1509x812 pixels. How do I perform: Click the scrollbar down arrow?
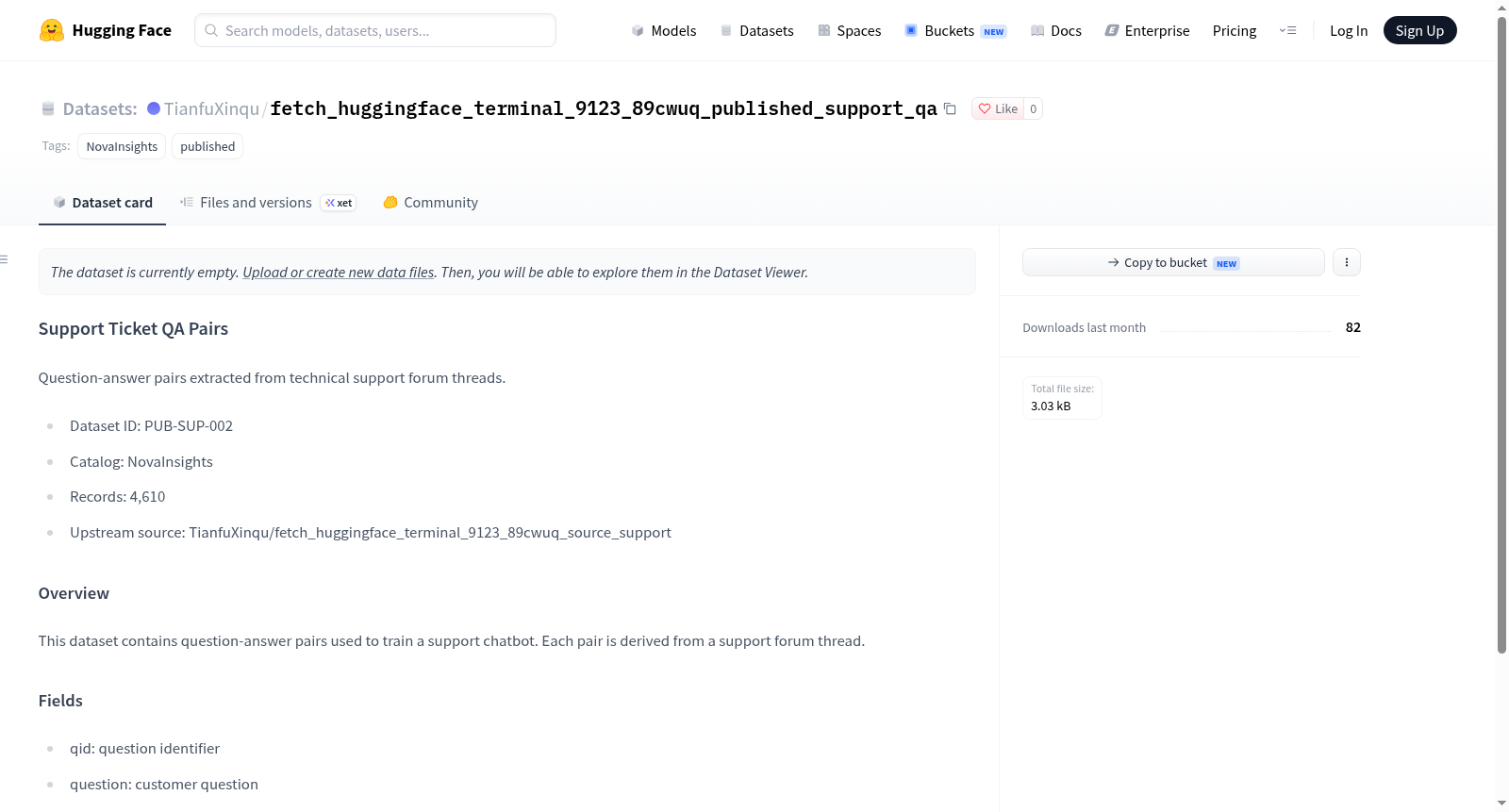pos(1501,804)
